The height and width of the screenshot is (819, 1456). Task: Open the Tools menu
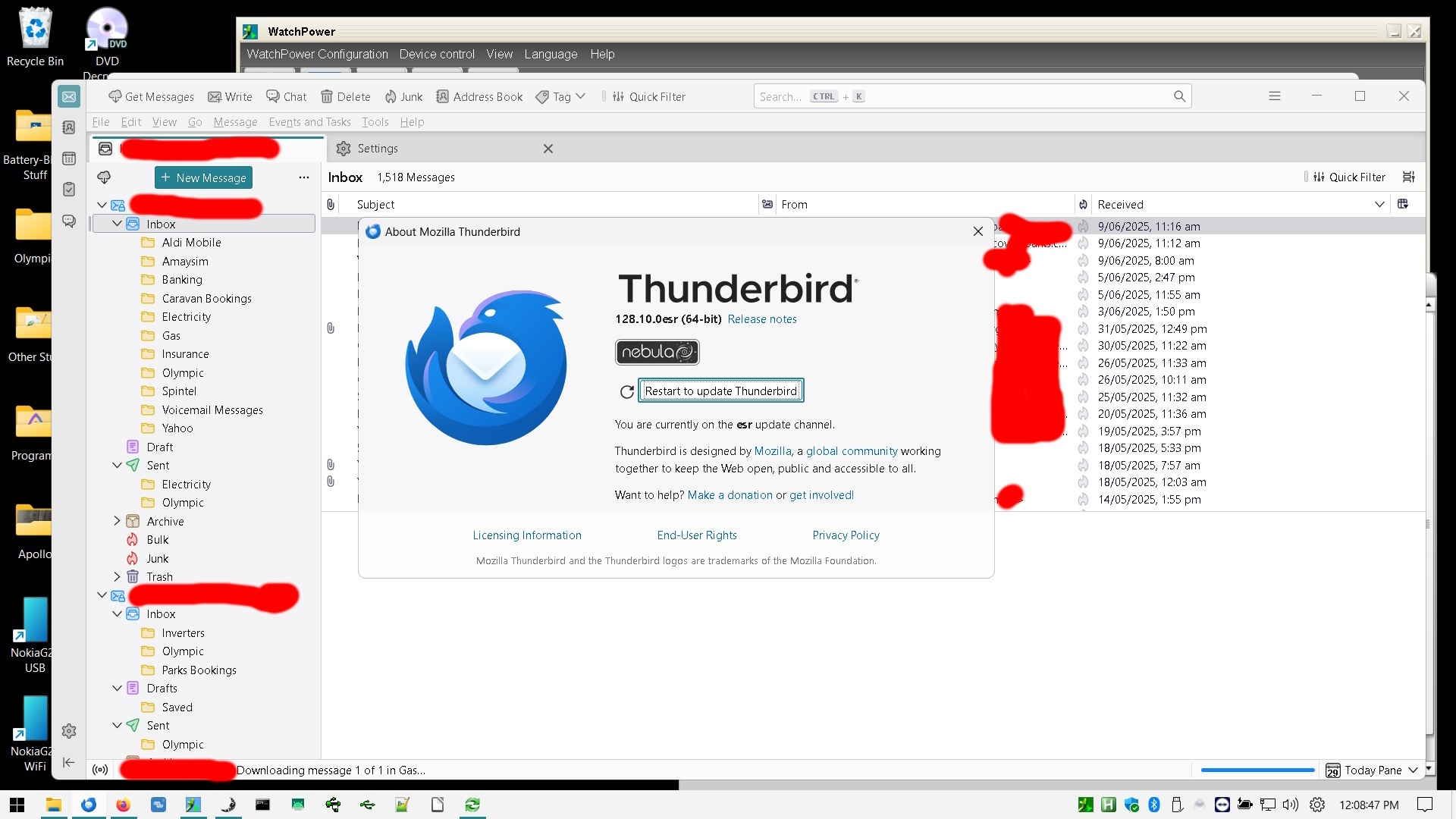pyautogui.click(x=375, y=122)
